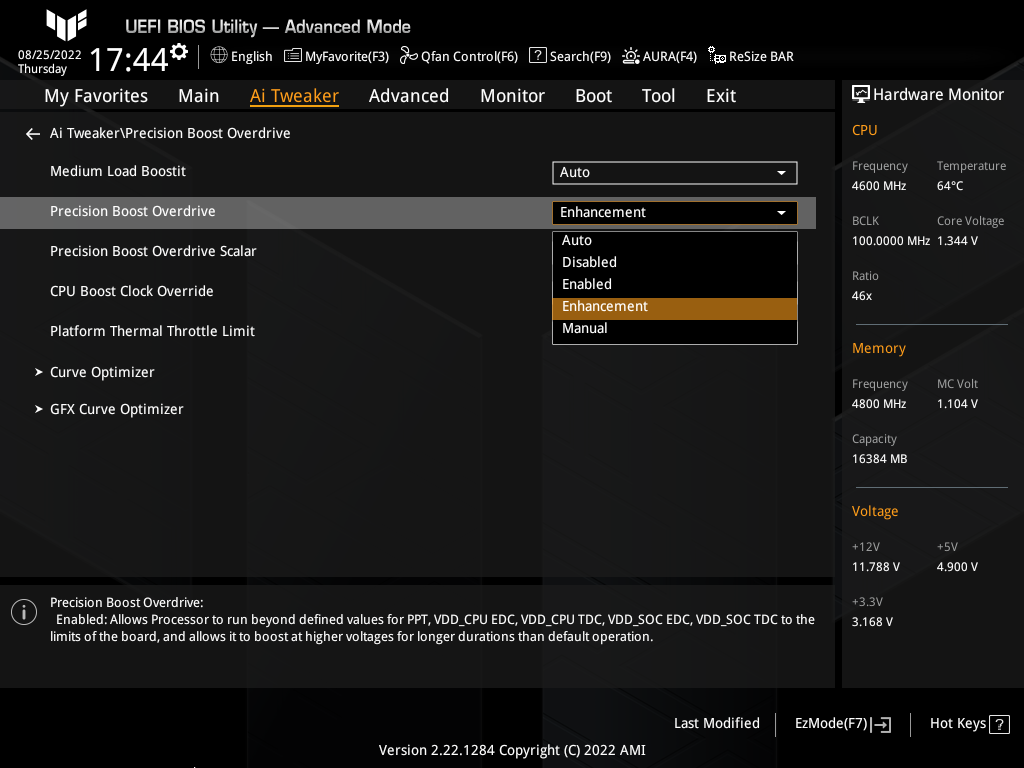
Task: Click BCLK value 100.0000 MHz
Action: (x=890, y=241)
